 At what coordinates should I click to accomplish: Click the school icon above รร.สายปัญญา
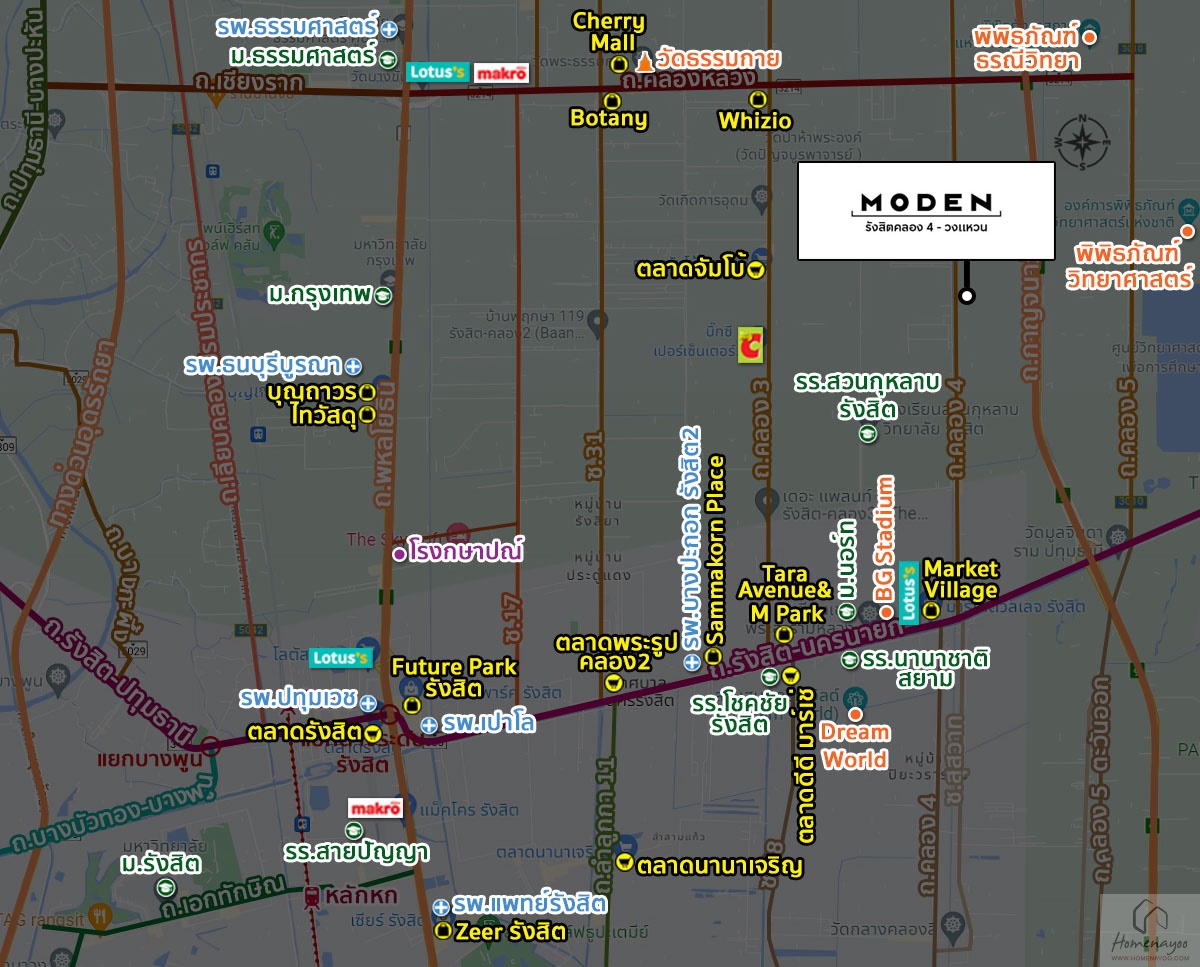tap(352, 831)
